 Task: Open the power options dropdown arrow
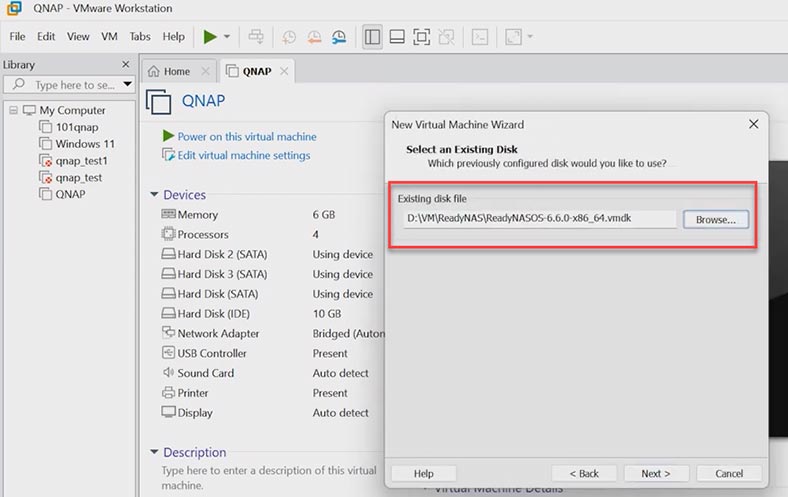point(227,37)
